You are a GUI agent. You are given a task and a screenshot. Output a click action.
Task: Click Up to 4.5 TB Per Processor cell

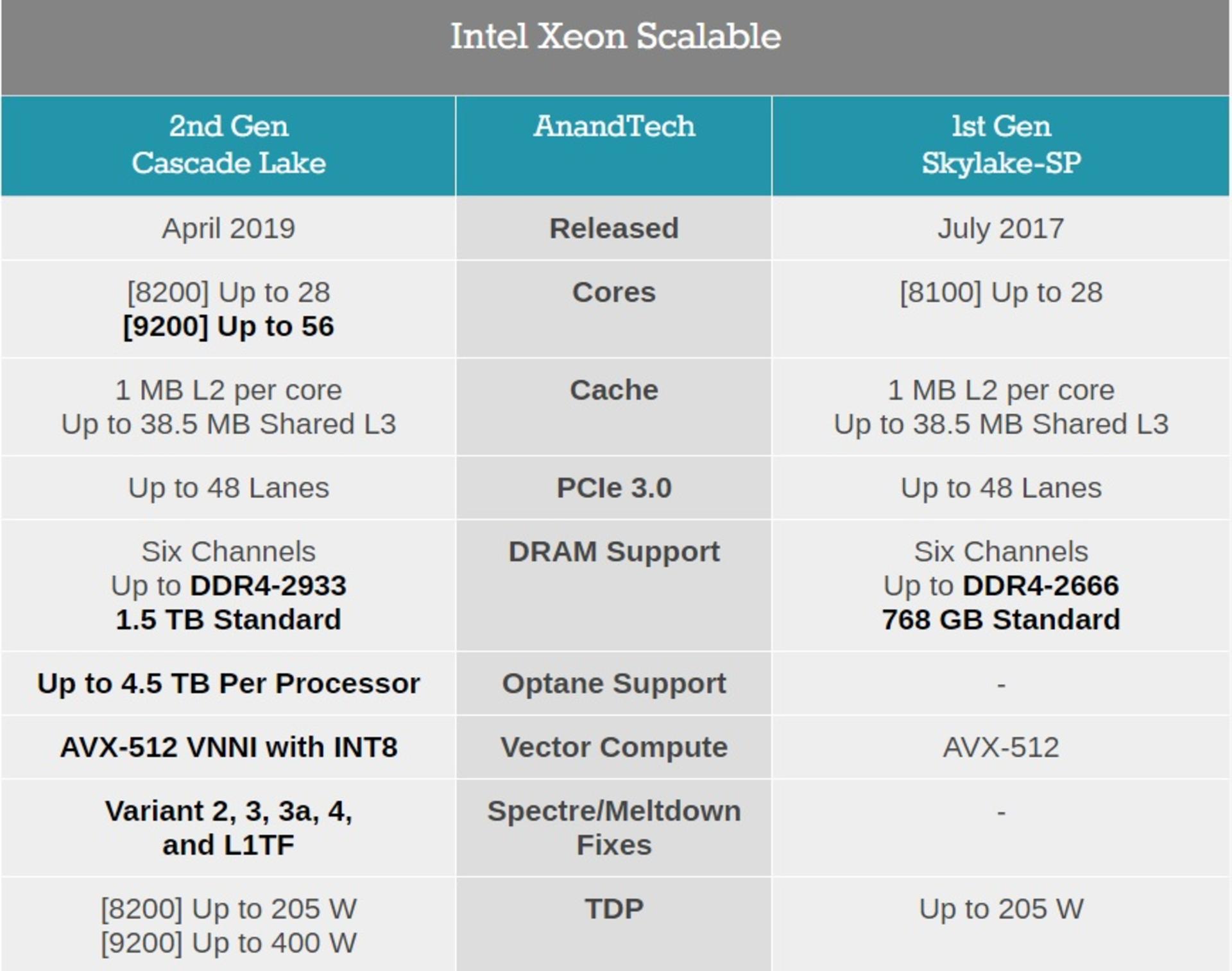click(x=228, y=683)
